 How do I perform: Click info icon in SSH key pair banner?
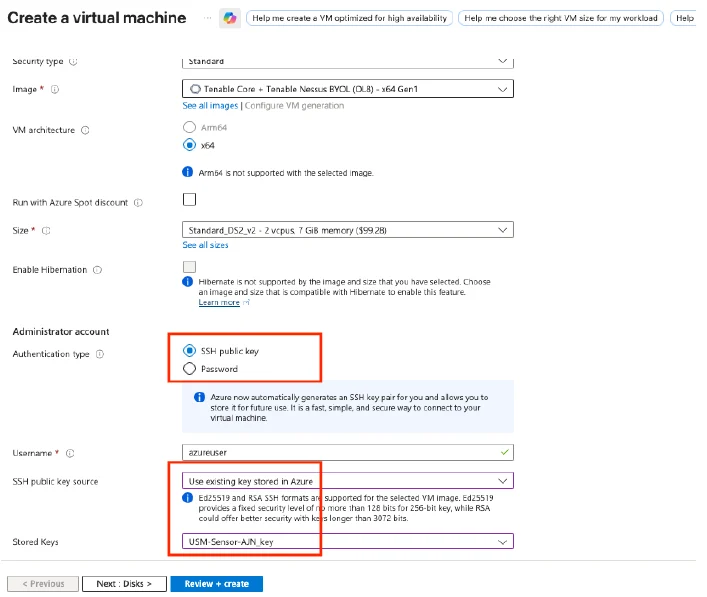pyautogui.click(x=199, y=397)
